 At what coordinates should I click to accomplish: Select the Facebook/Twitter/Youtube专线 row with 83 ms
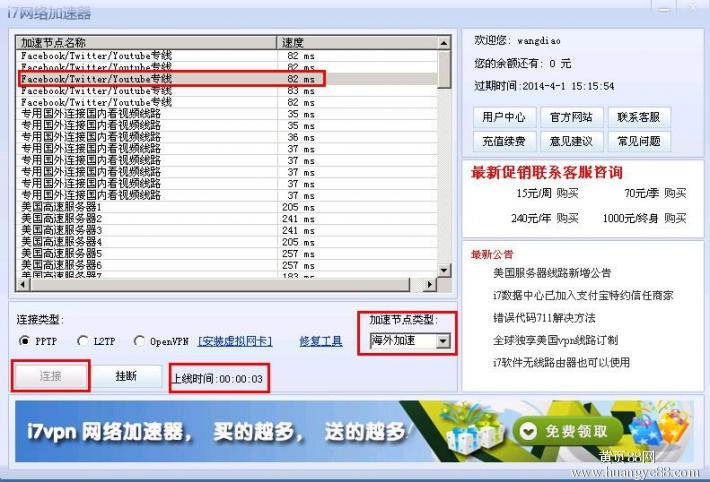[x=227, y=91]
